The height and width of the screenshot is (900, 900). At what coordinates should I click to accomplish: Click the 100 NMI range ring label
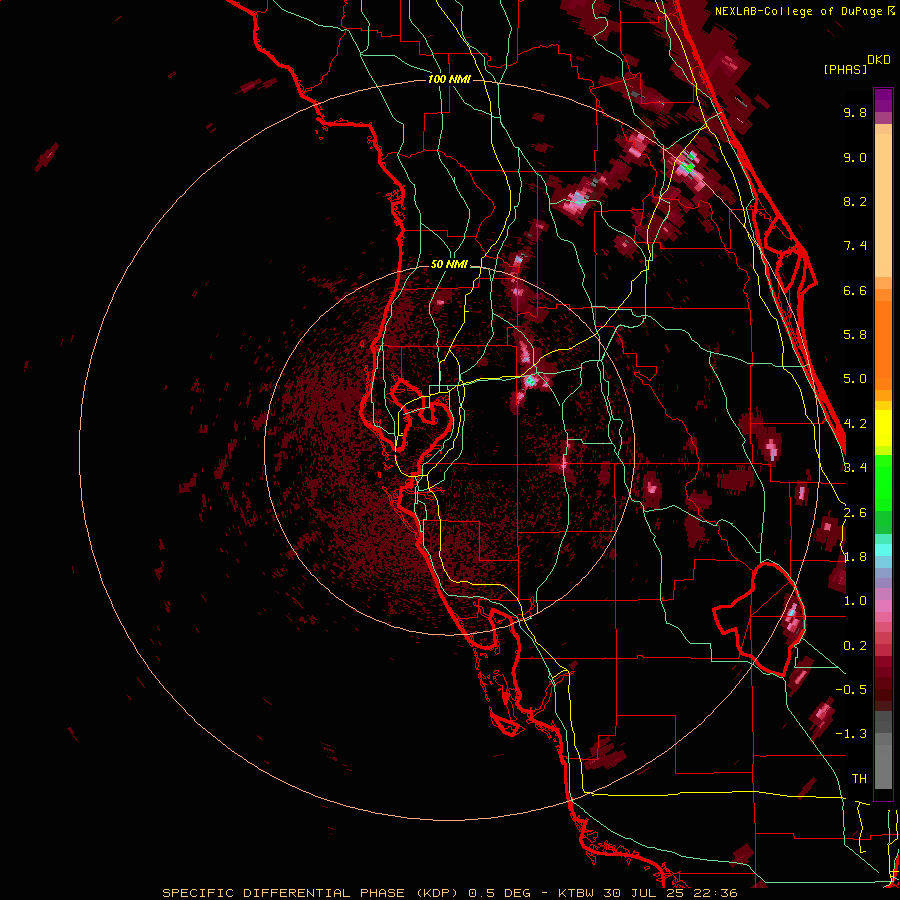pyautogui.click(x=449, y=79)
